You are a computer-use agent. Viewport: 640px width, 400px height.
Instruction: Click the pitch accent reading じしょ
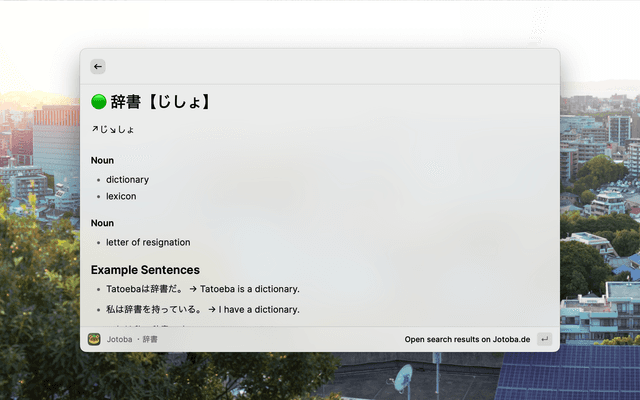(x=113, y=129)
